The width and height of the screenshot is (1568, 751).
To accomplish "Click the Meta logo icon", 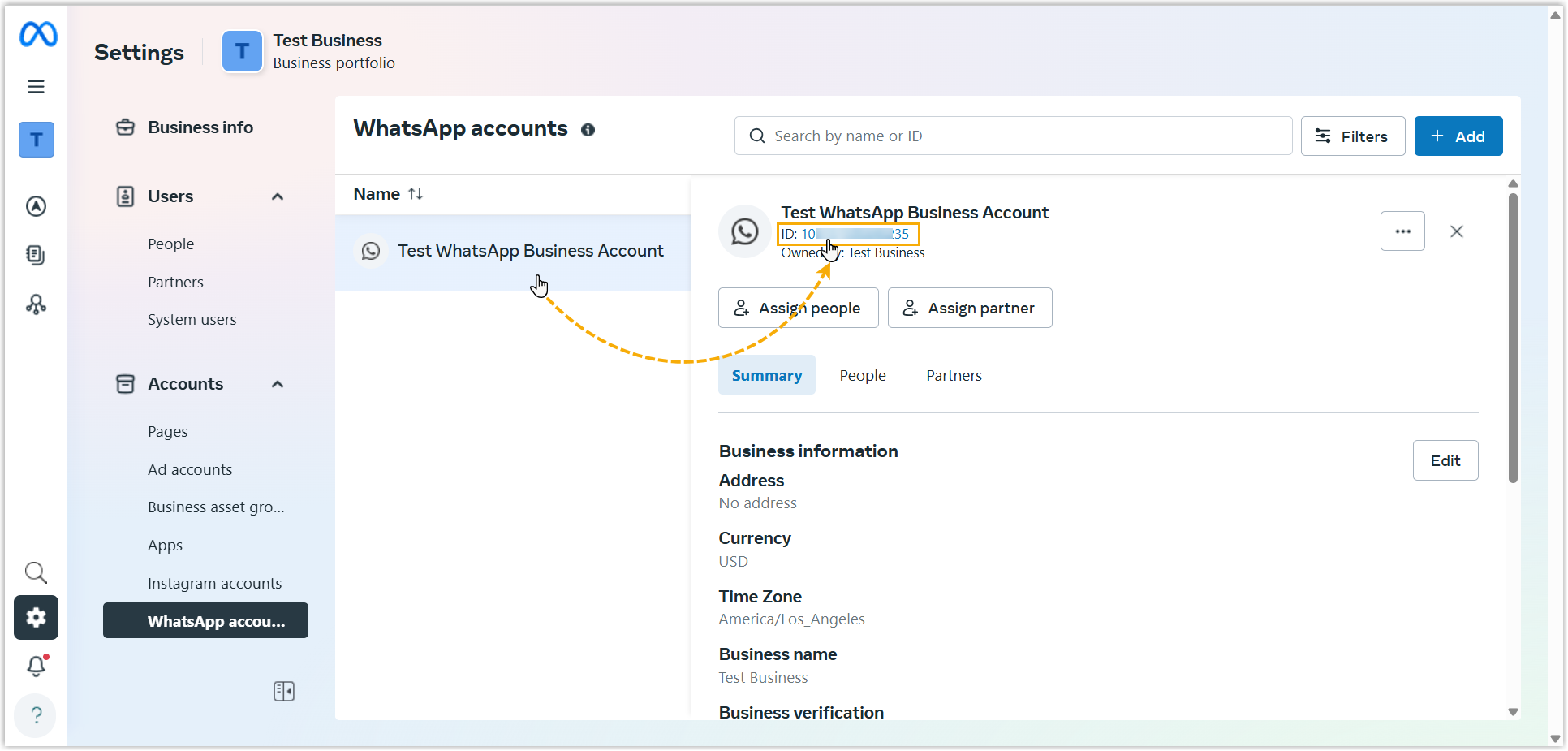I will click(38, 34).
